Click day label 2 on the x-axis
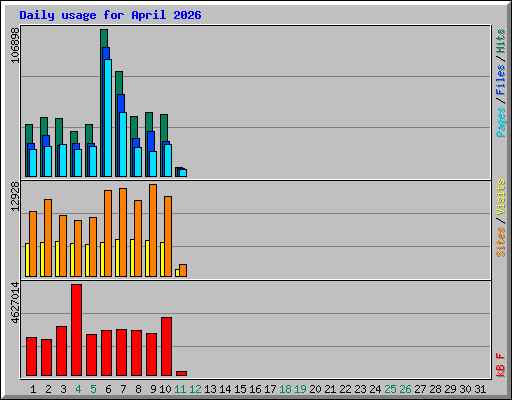Image resolution: width=512 pixels, height=400 pixels. pyautogui.click(x=48, y=389)
